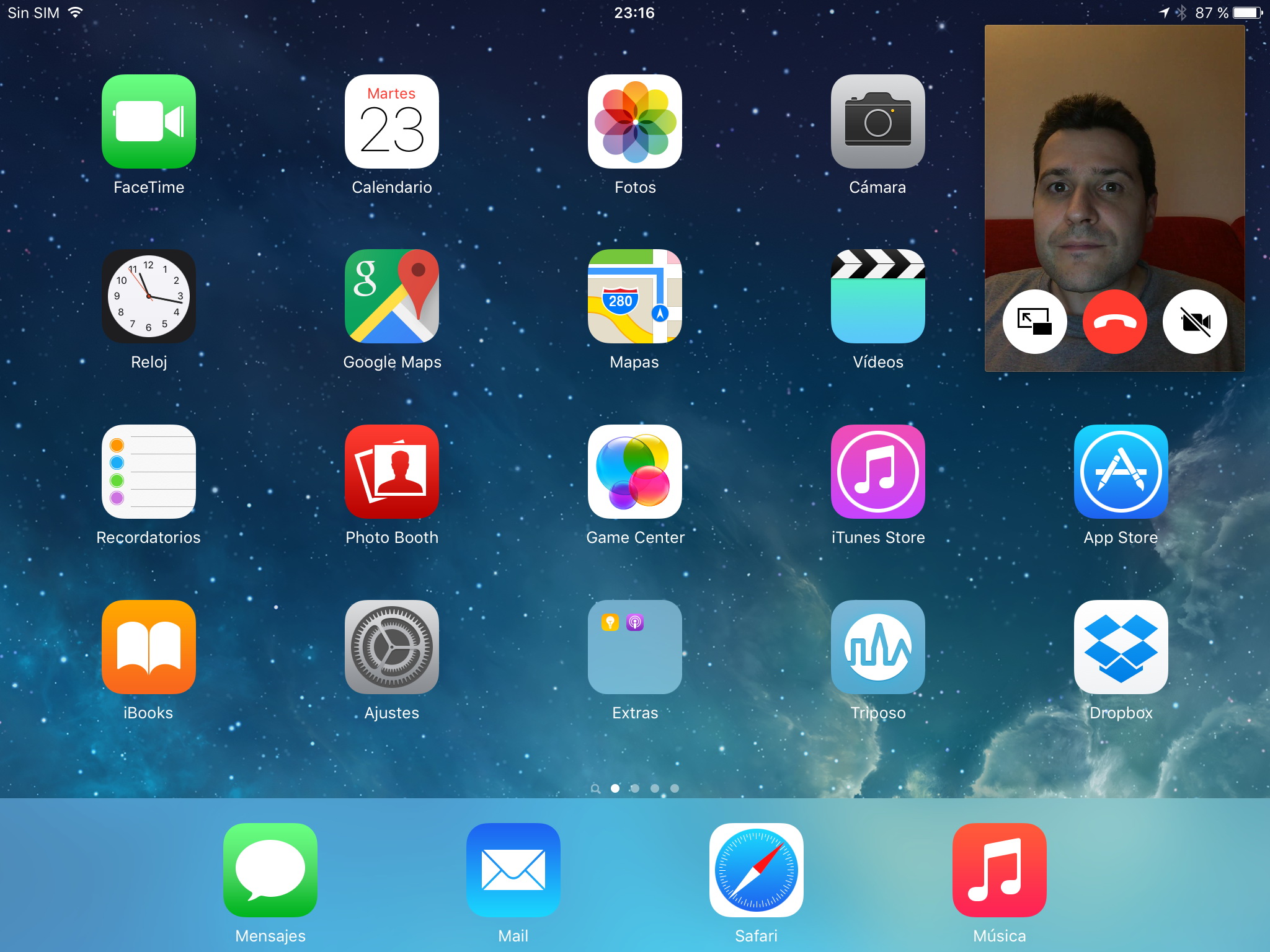1270x952 pixels.
Task: Open the iBooks app
Action: (149, 647)
